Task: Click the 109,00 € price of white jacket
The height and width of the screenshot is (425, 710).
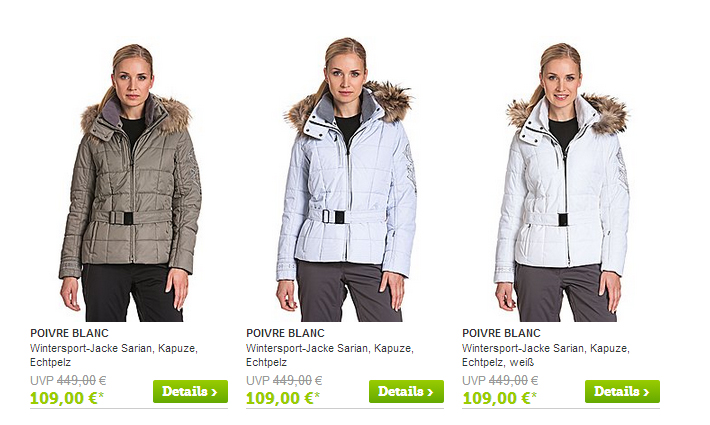Action: pyautogui.click(x=496, y=398)
